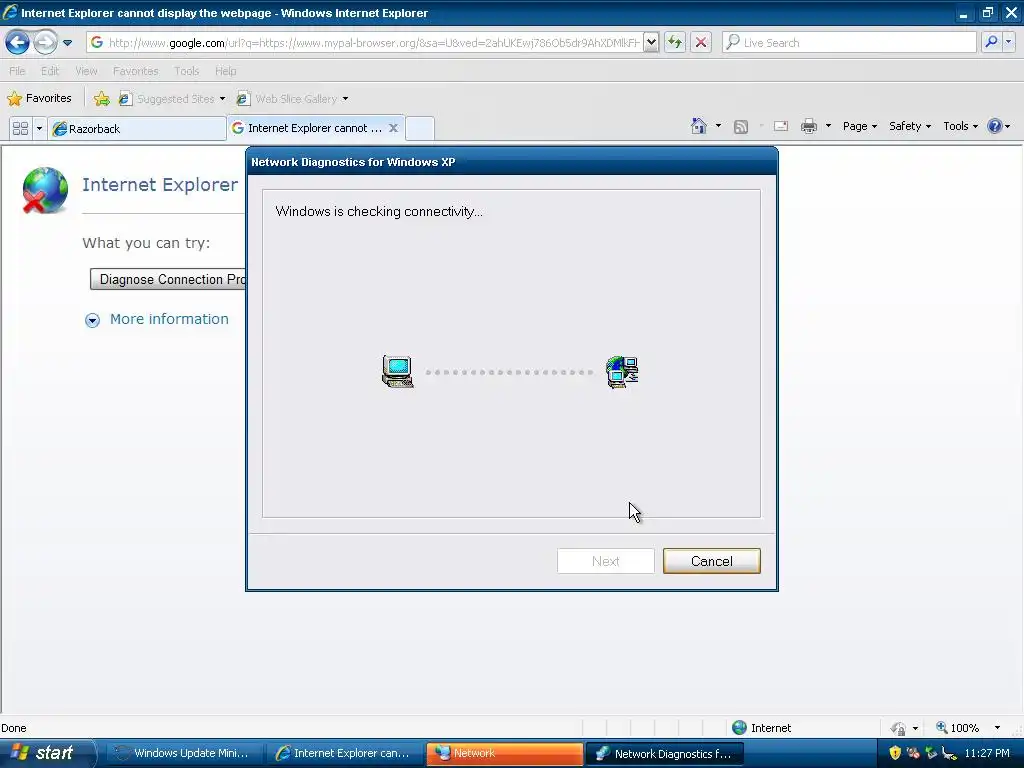This screenshot has height=768, width=1024.
Task: Expand the tab list dropdown arrow
Action: tap(39, 128)
